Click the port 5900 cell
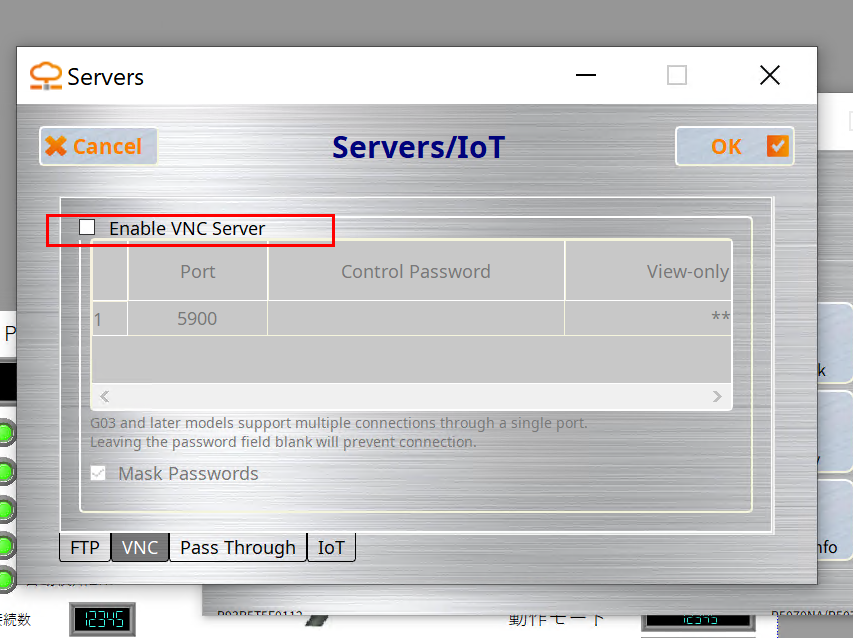This screenshot has height=638, width=853. [197, 319]
